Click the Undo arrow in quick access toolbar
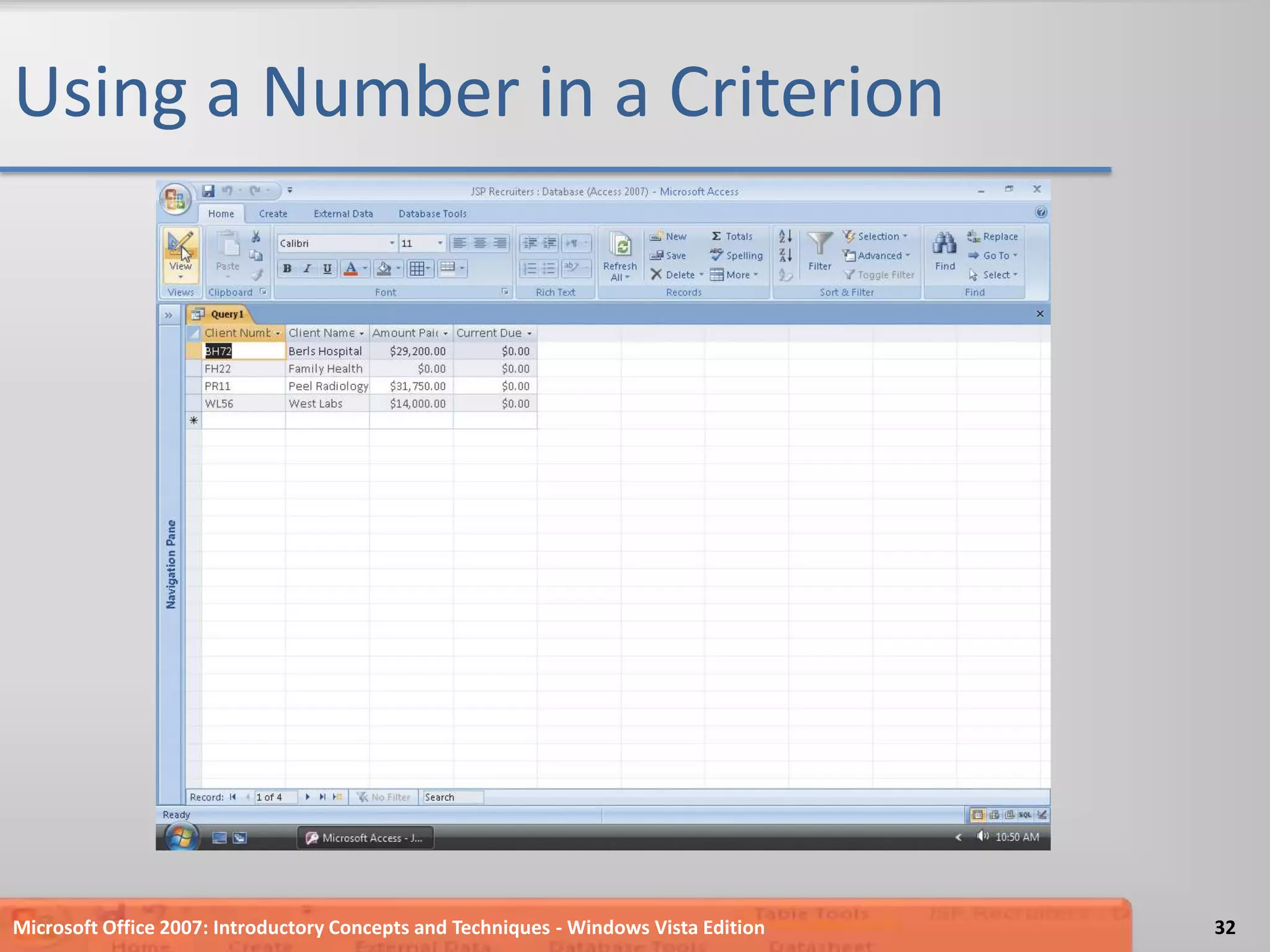The image size is (1270, 952). [227, 191]
